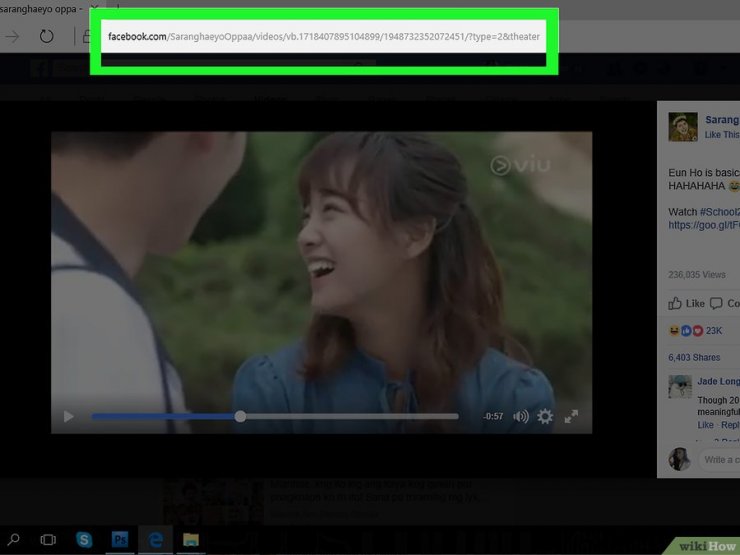Open Skype from the taskbar
Viewport: 740px width, 555px height.
[x=84, y=539]
